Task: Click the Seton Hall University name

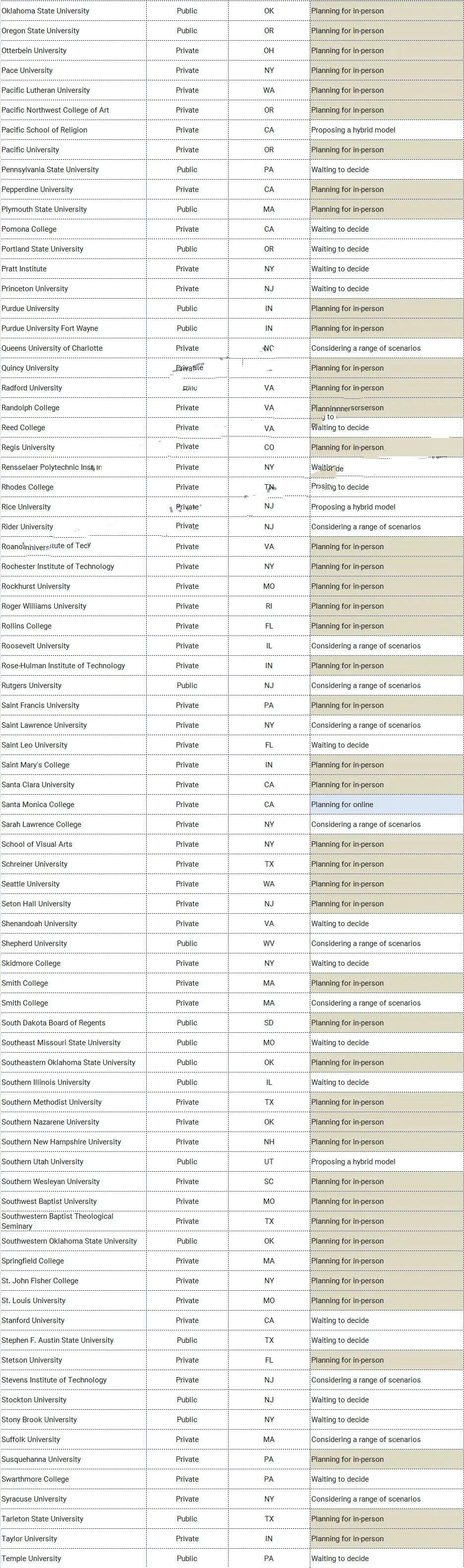Action: [x=37, y=903]
